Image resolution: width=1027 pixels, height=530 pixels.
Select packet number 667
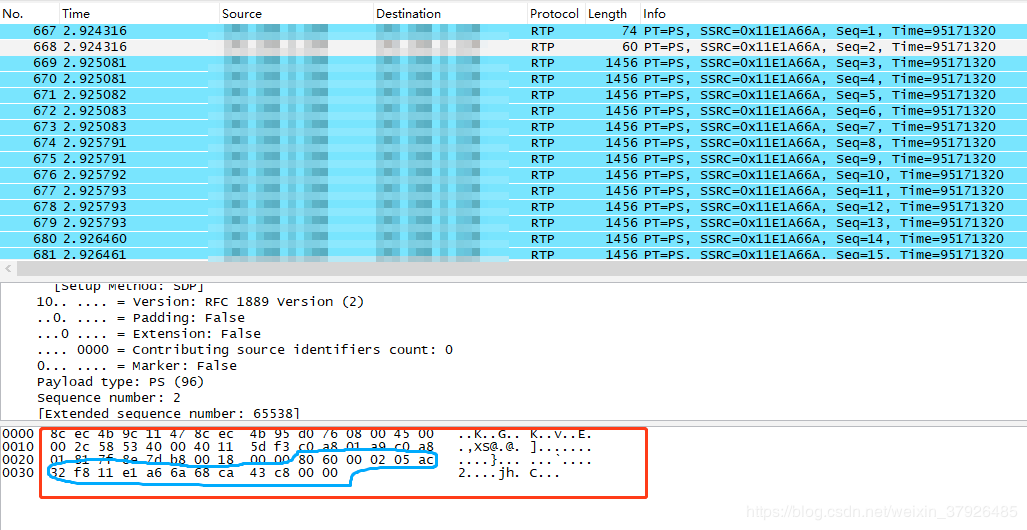[514, 31]
